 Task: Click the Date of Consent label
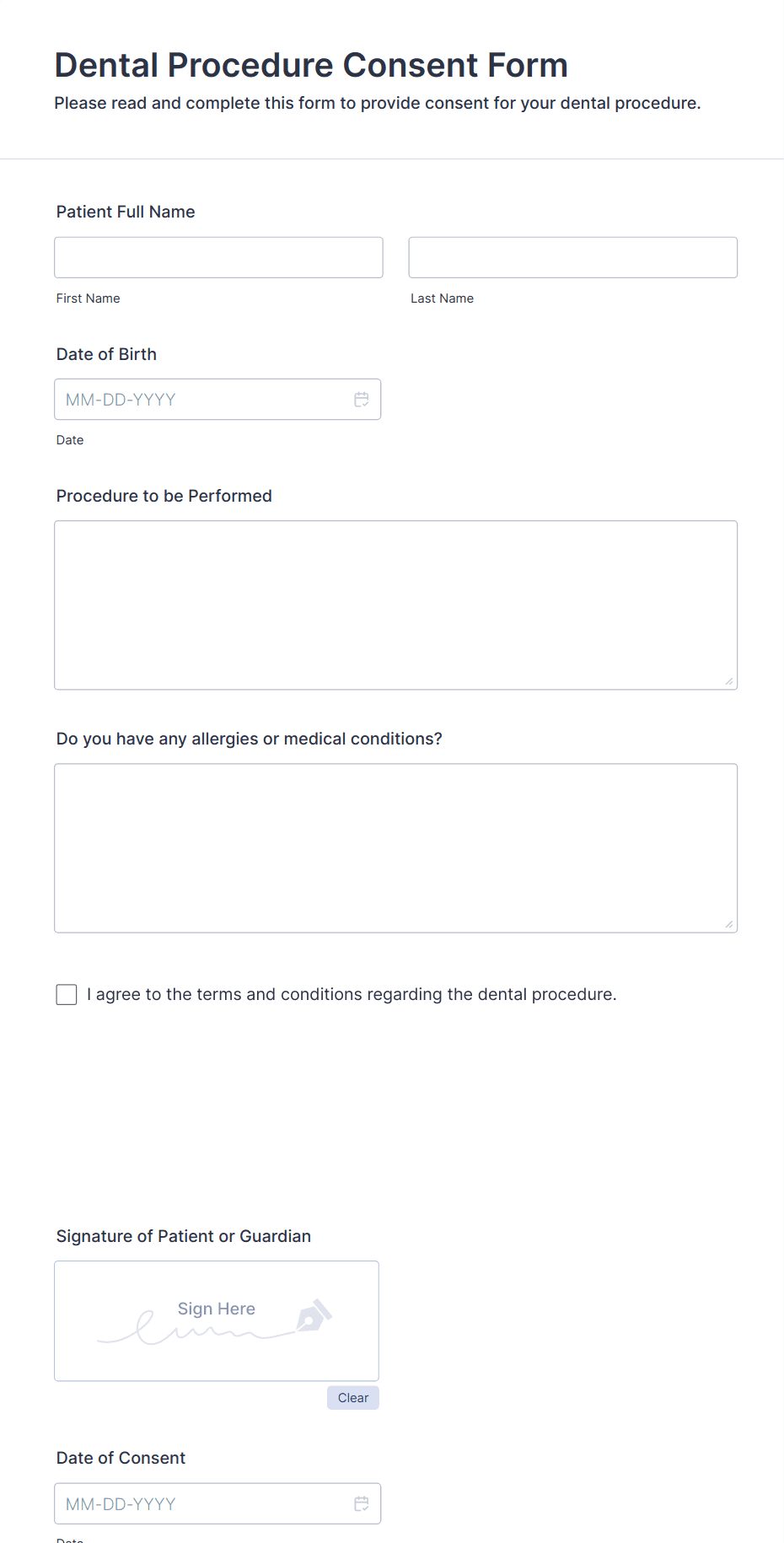[121, 1458]
